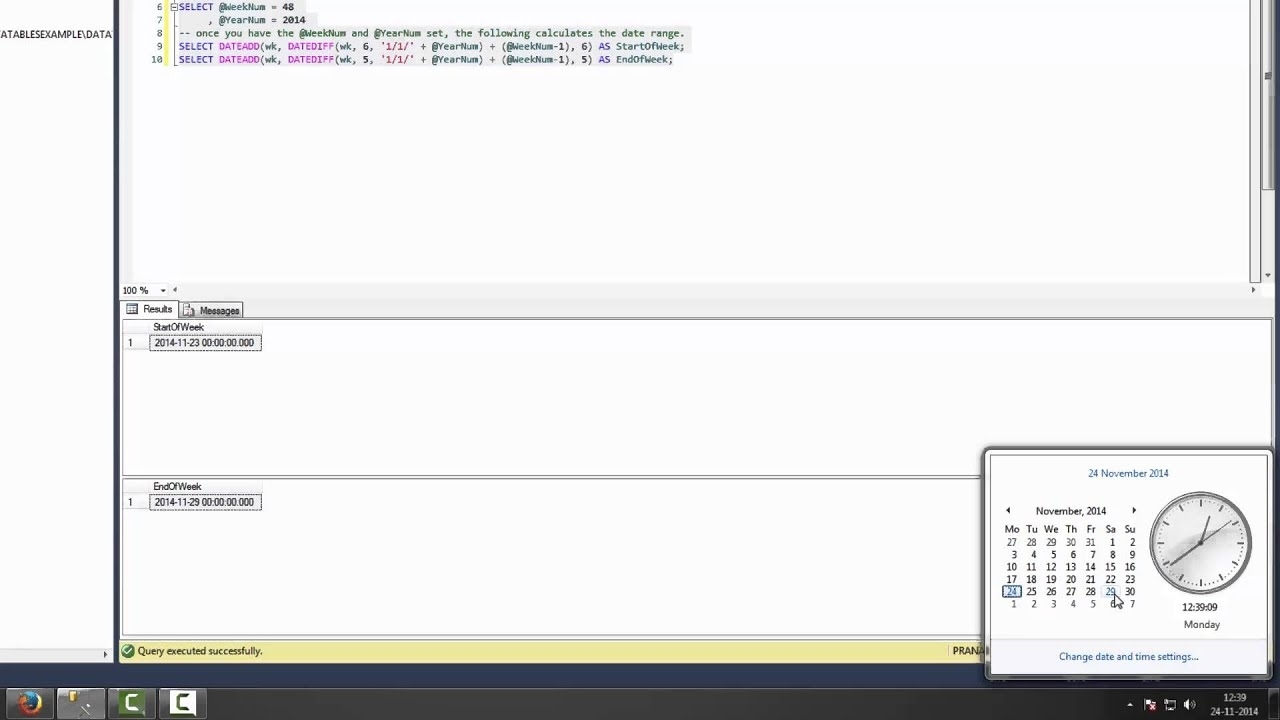Select the 2014-11-23 00:00:00.000 cell
The image size is (1280, 720).
coord(205,343)
